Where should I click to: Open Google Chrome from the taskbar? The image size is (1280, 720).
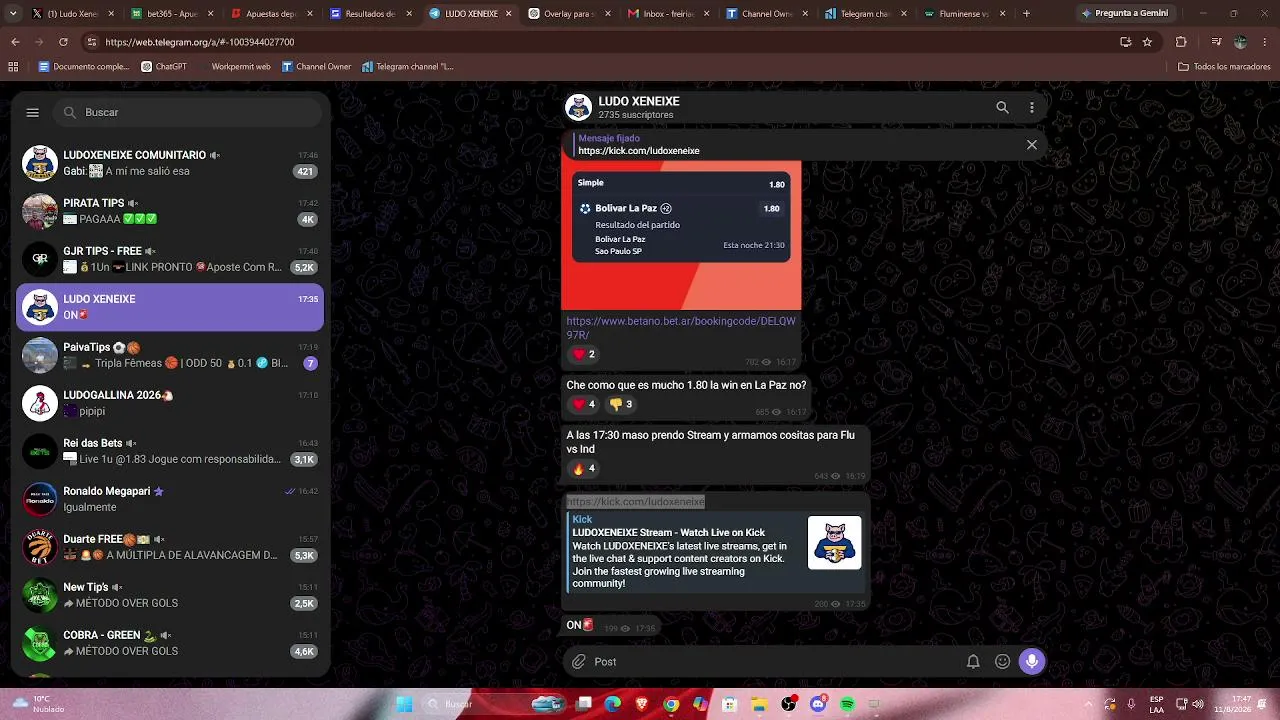point(671,704)
